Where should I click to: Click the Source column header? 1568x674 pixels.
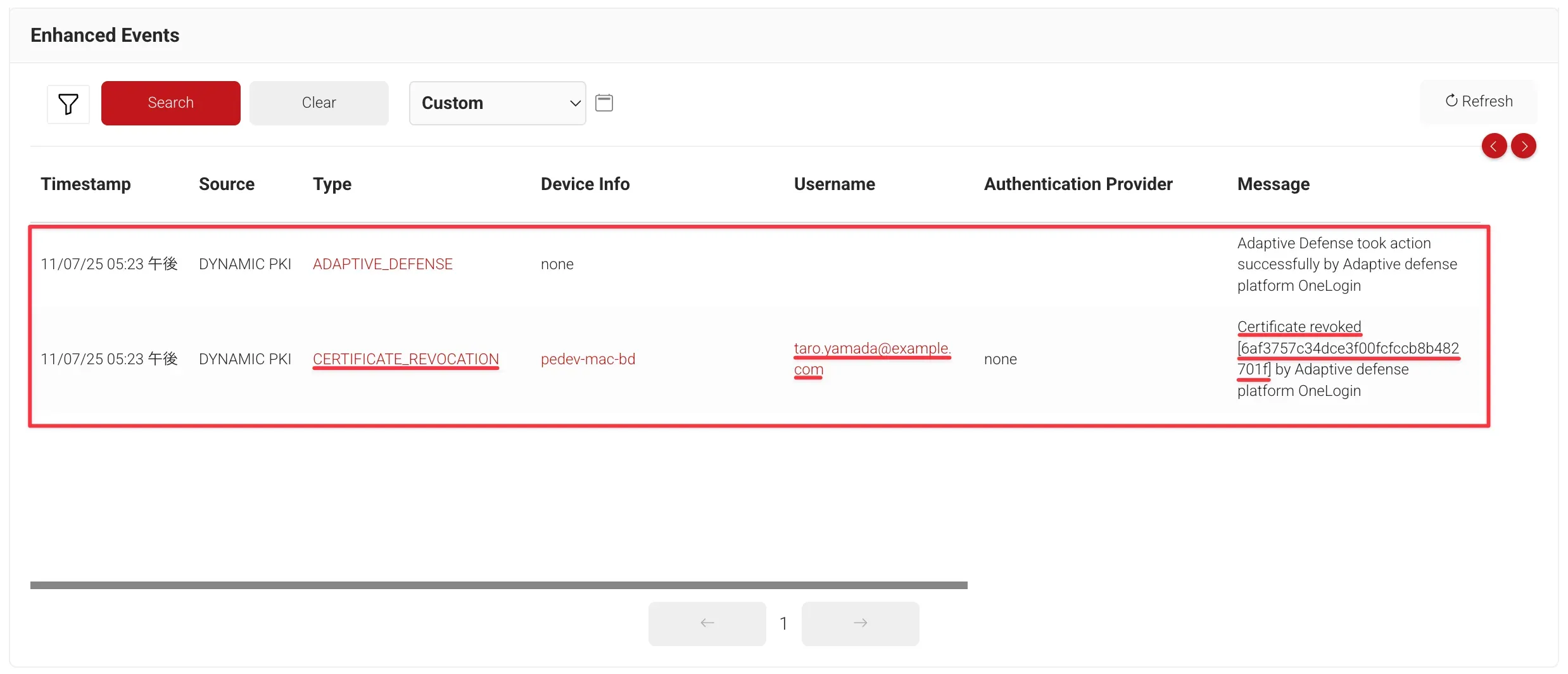coord(226,184)
